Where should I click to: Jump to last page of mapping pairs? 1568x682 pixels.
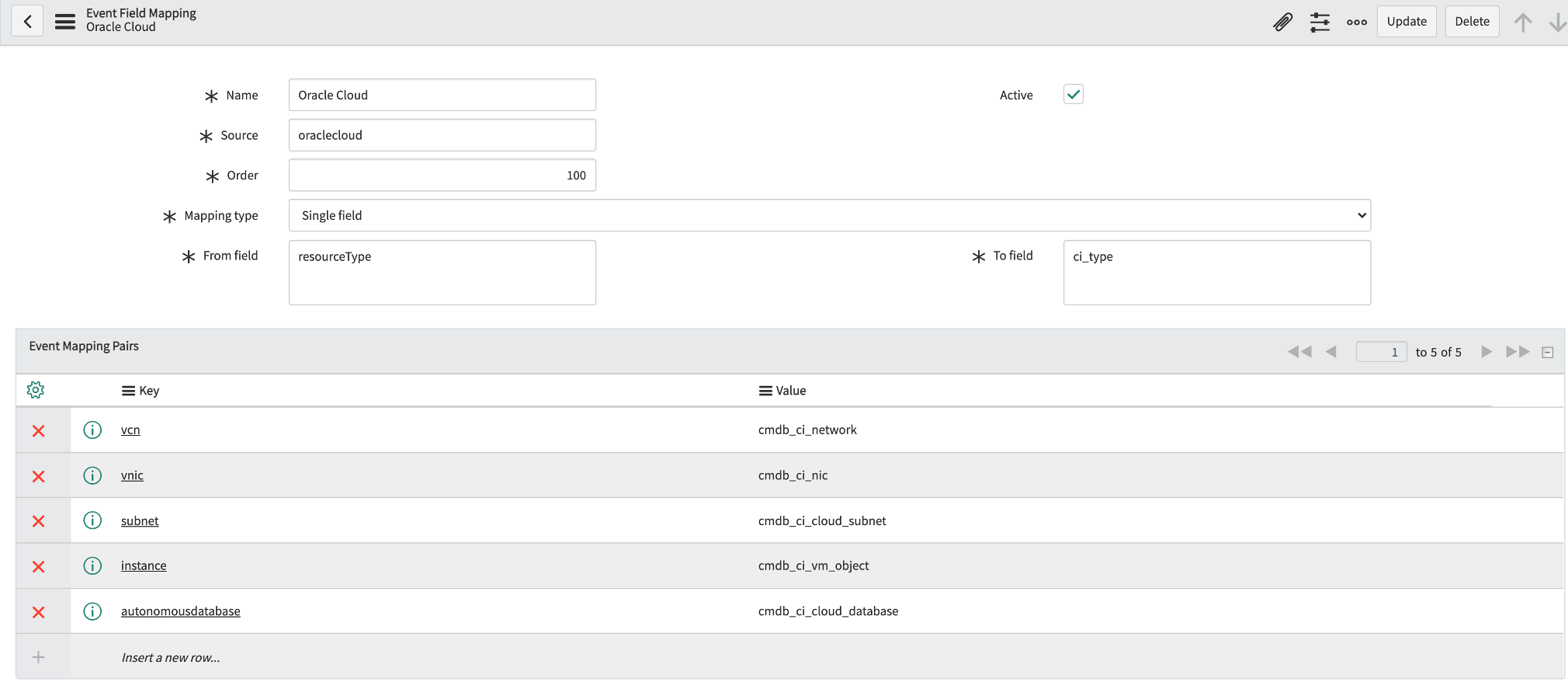[x=1518, y=352]
